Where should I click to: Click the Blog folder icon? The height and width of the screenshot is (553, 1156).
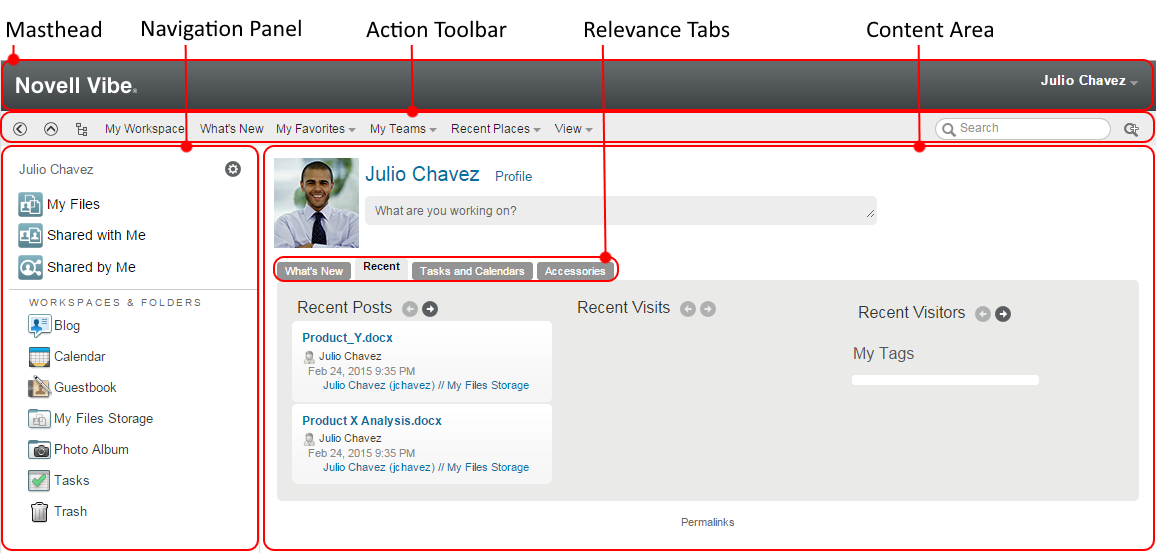[x=39, y=325]
